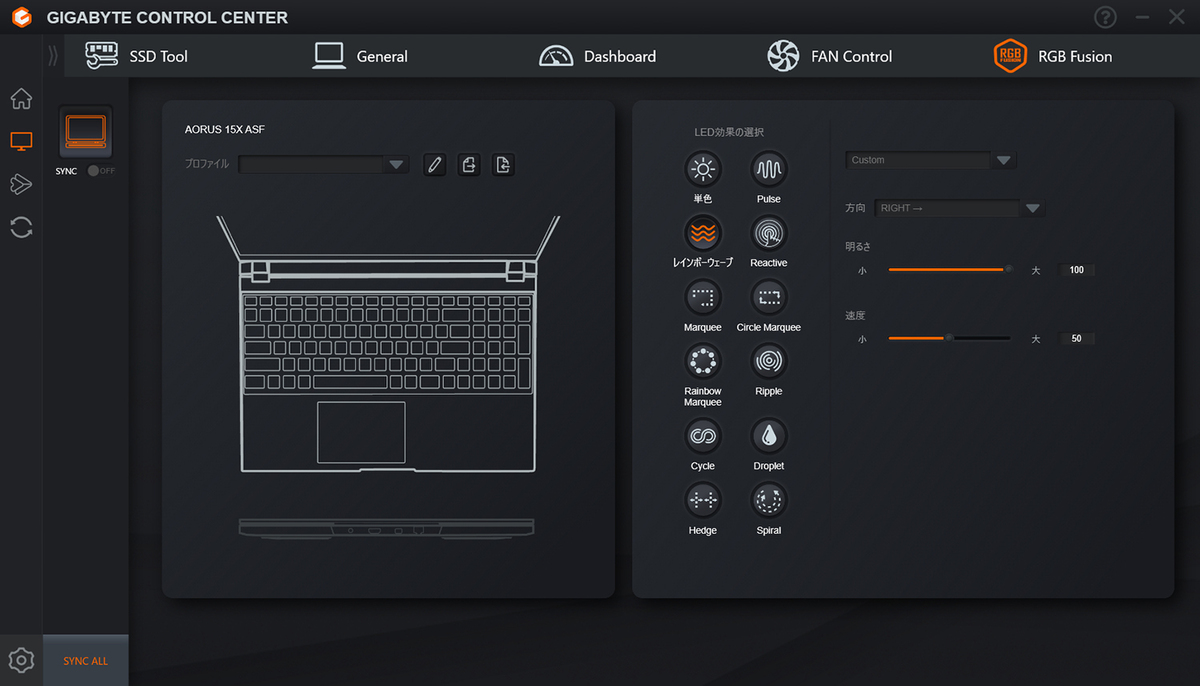Open the Dashboard tab
The image size is (1200, 686).
pyautogui.click(x=597, y=56)
